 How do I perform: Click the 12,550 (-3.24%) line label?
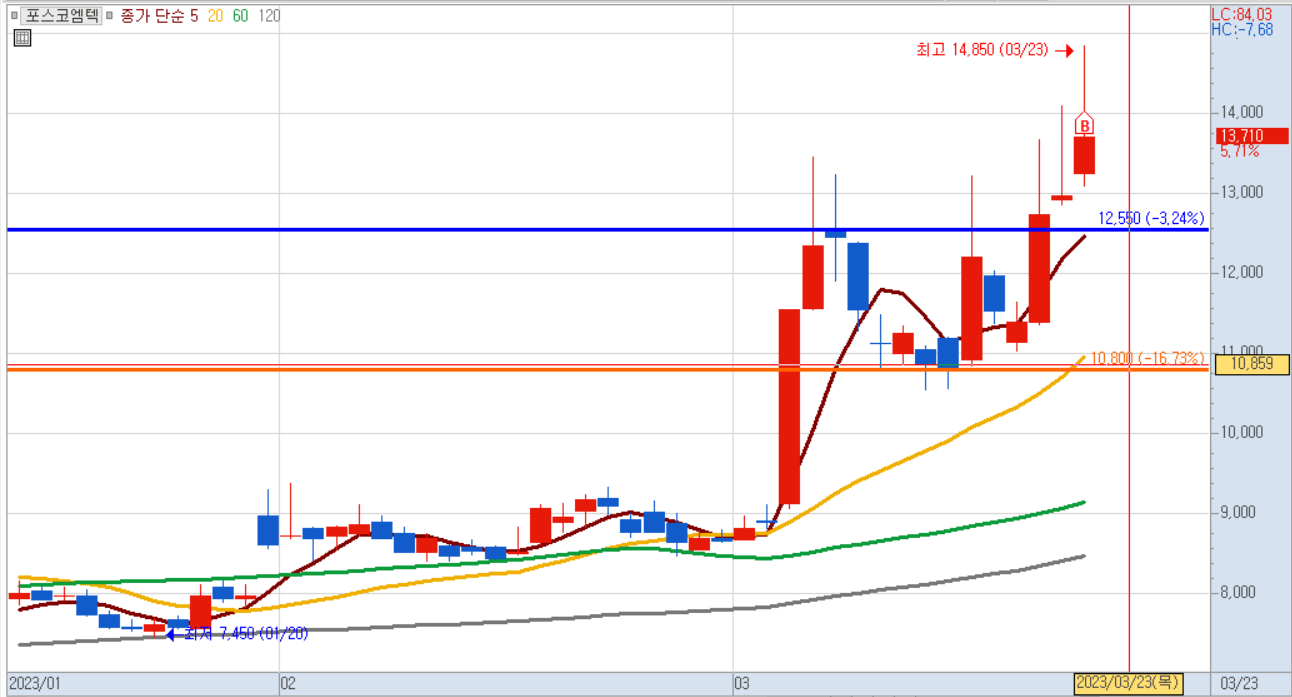pos(1151,218)
